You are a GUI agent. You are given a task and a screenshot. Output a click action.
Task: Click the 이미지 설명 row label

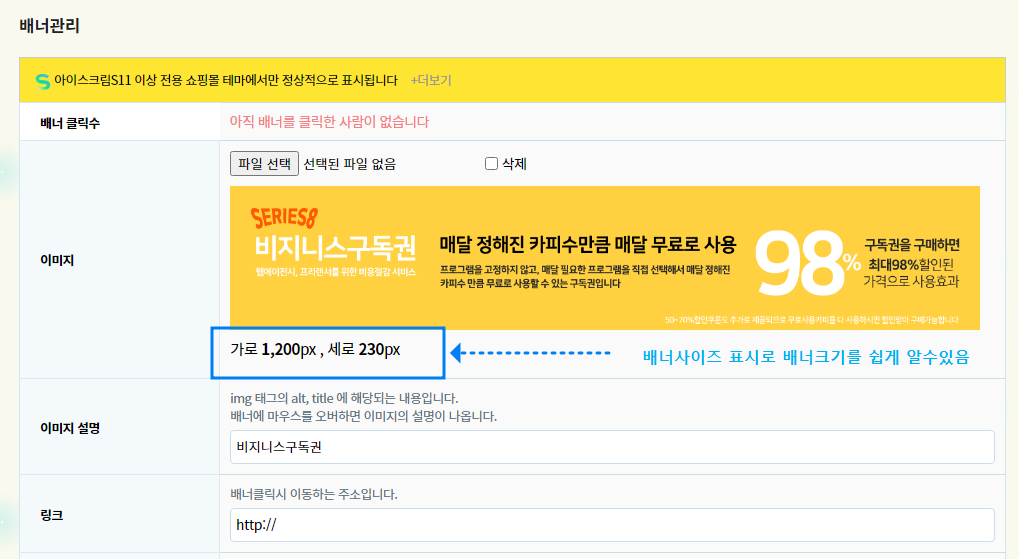[70, 428]
